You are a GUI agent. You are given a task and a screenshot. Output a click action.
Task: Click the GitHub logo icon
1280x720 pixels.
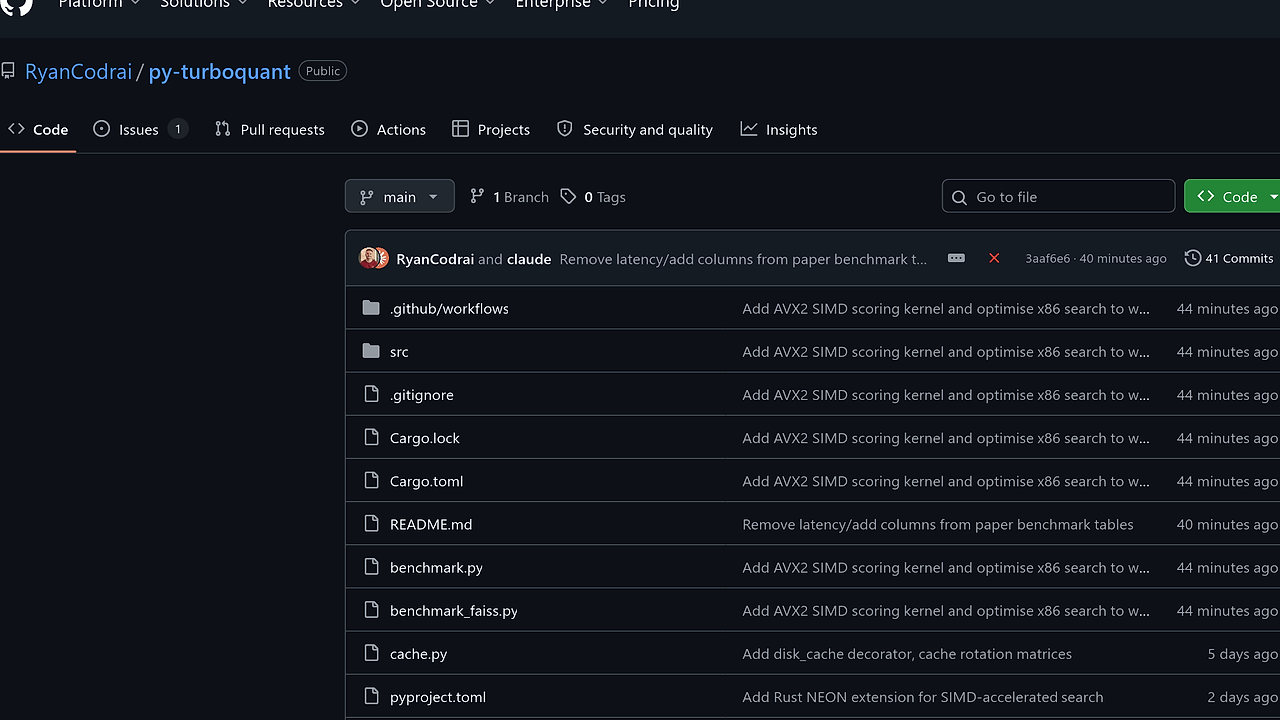(16, 5)
